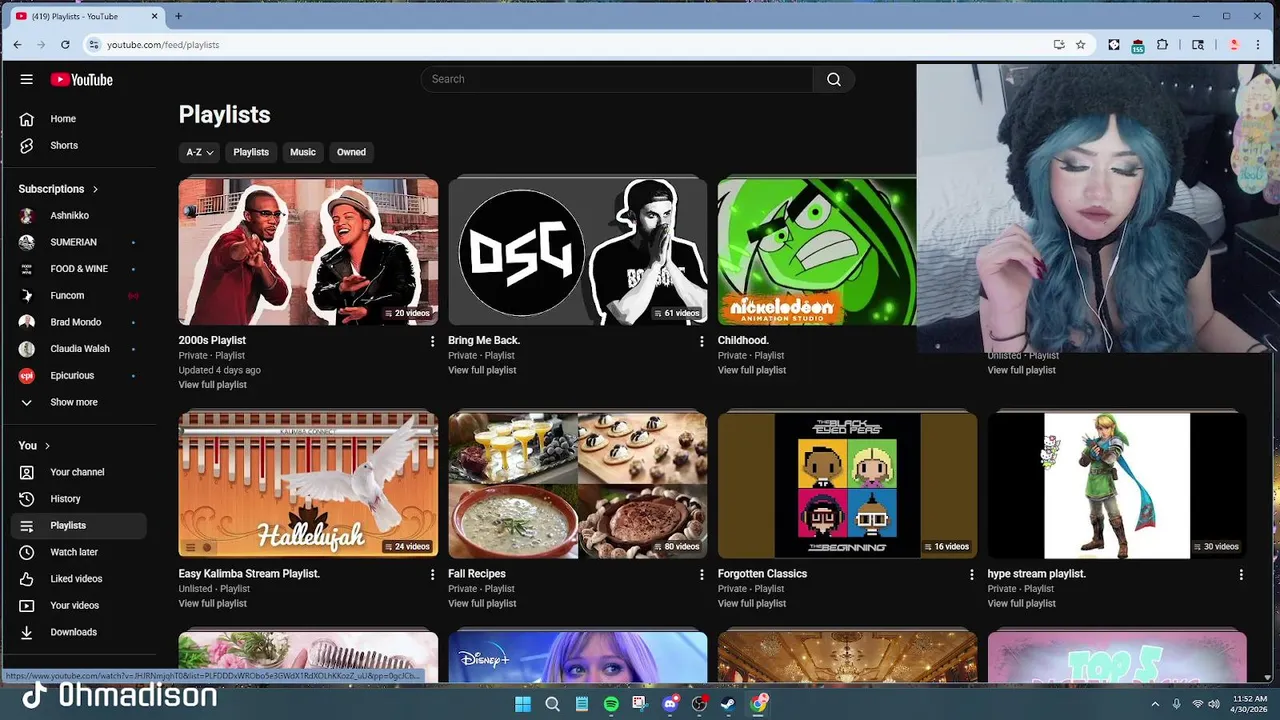Viewport: 1280px width, 720px height.
Task: Expand the Subscriptions section chevron
Action: (x=96, y=189)
